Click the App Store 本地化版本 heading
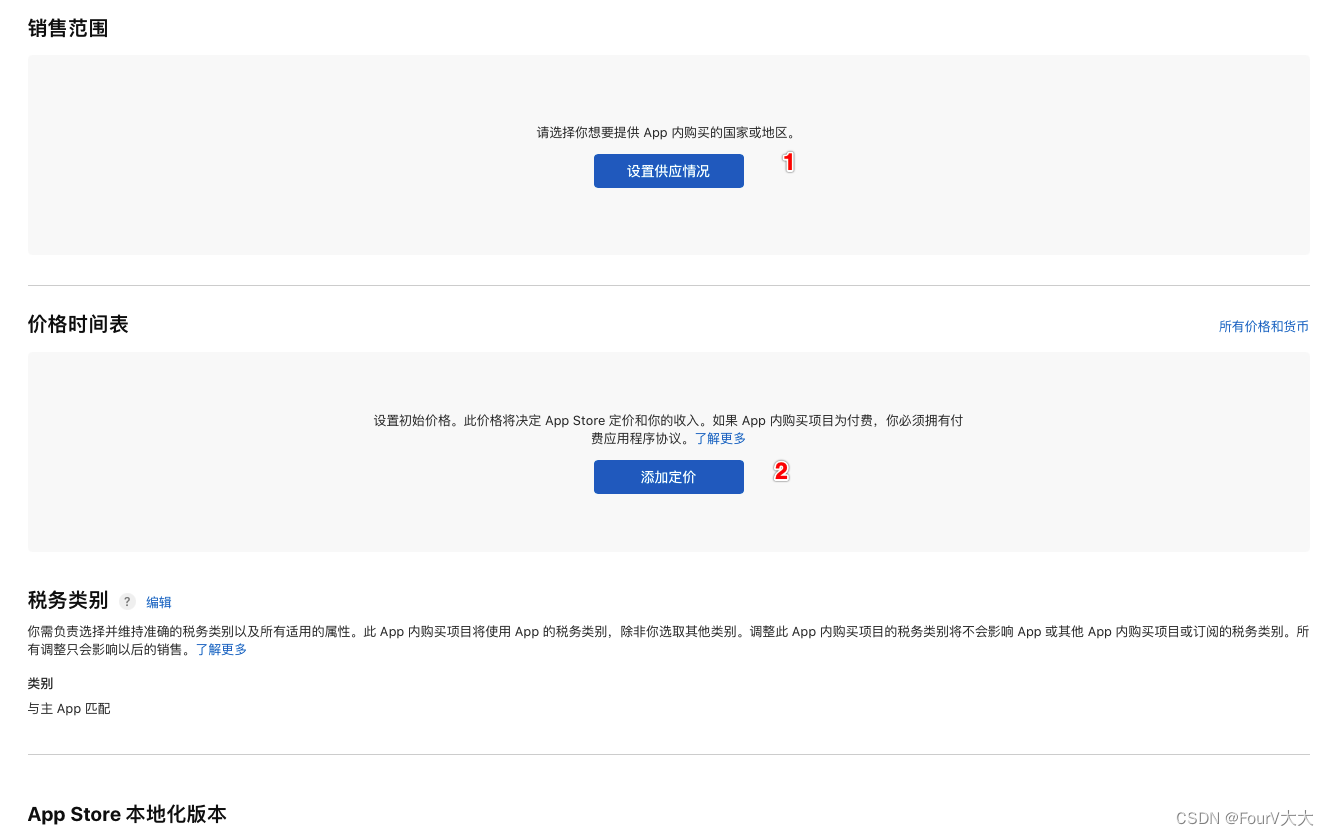Image resolution: width=1329 pixels, height=836 pixels. [127, 814]
